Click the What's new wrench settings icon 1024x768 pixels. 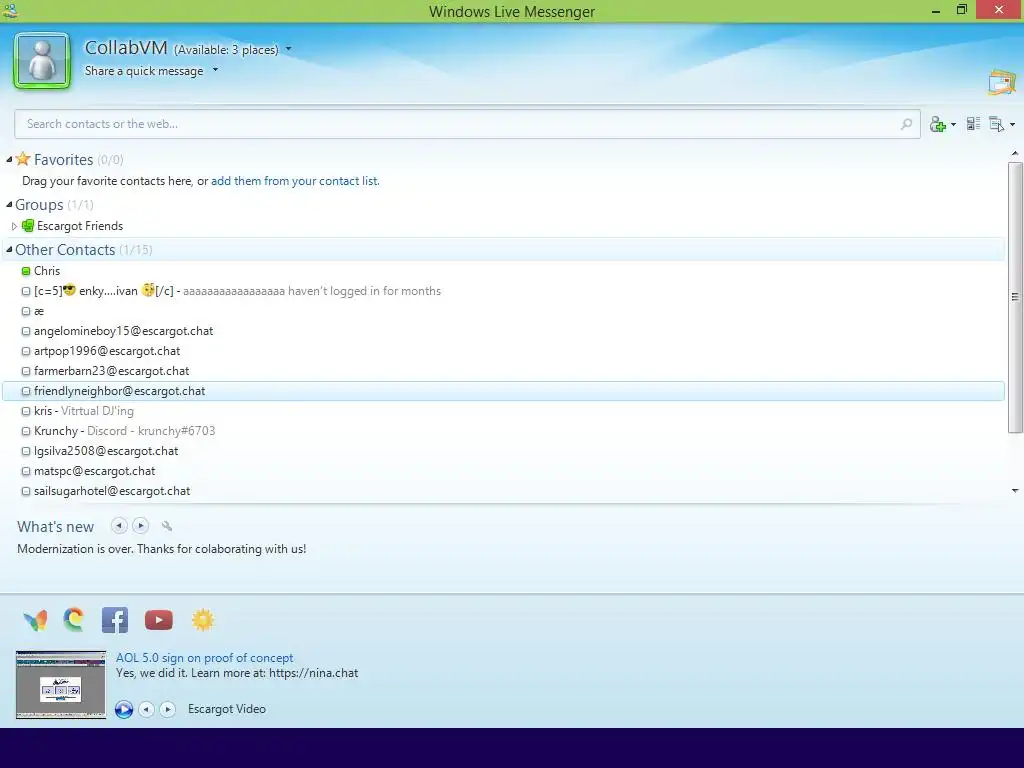point(167,526)
